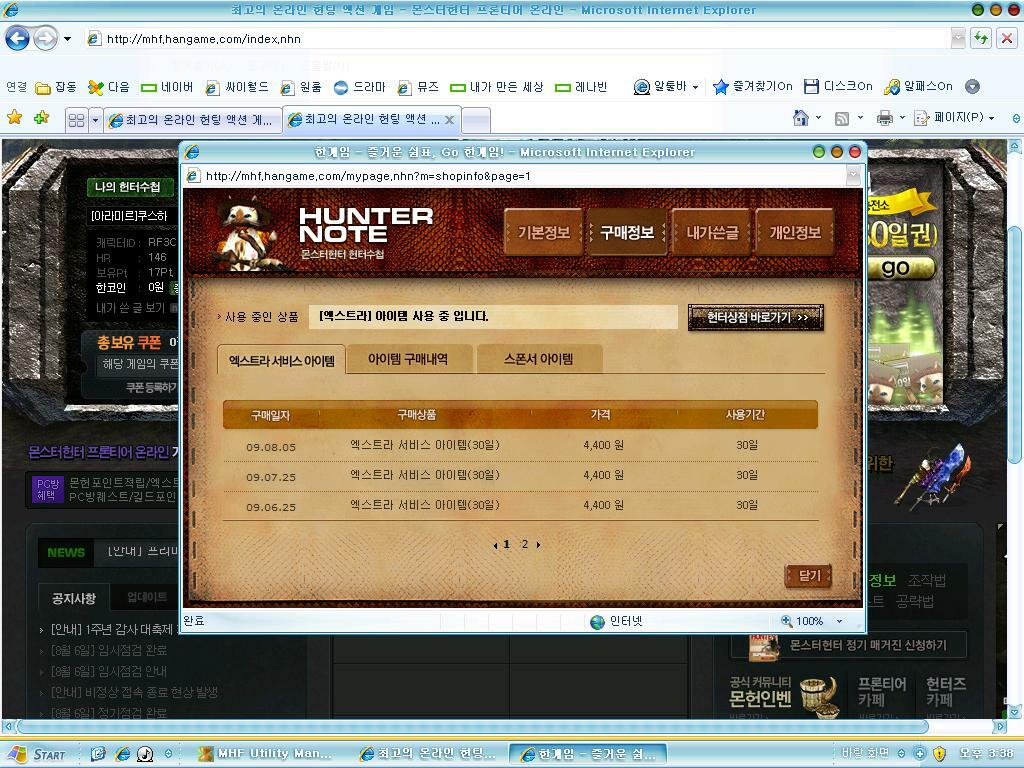This screenshot has width=1024, height=768.
Task: Open the Quick Tabs grid icon
Action: tap(76, 120)
